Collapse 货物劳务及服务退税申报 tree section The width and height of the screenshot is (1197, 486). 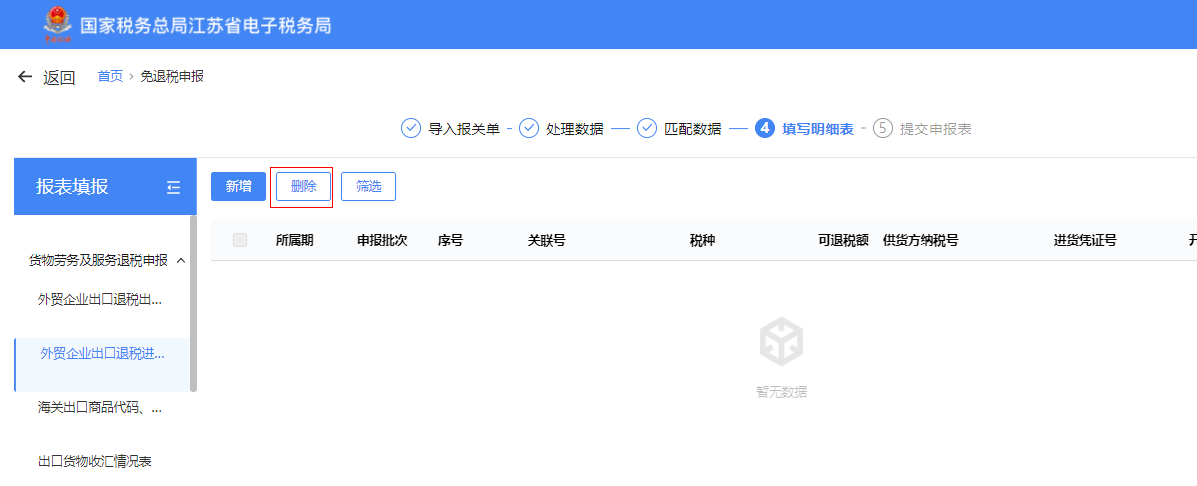[181, 261]
